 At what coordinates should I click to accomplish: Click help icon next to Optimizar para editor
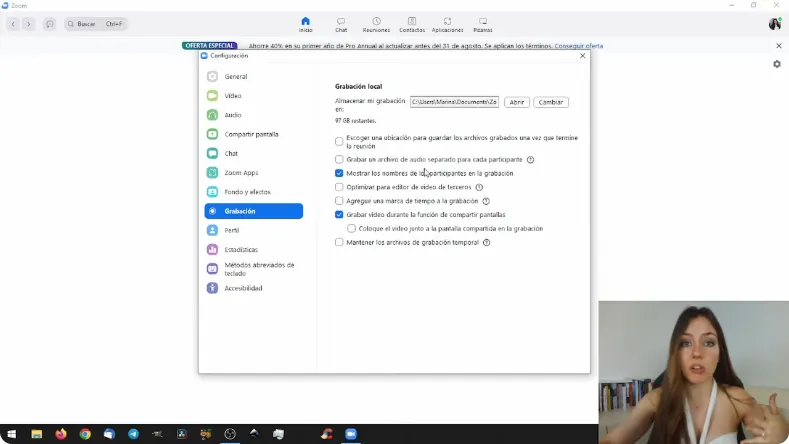pos(479,187)
